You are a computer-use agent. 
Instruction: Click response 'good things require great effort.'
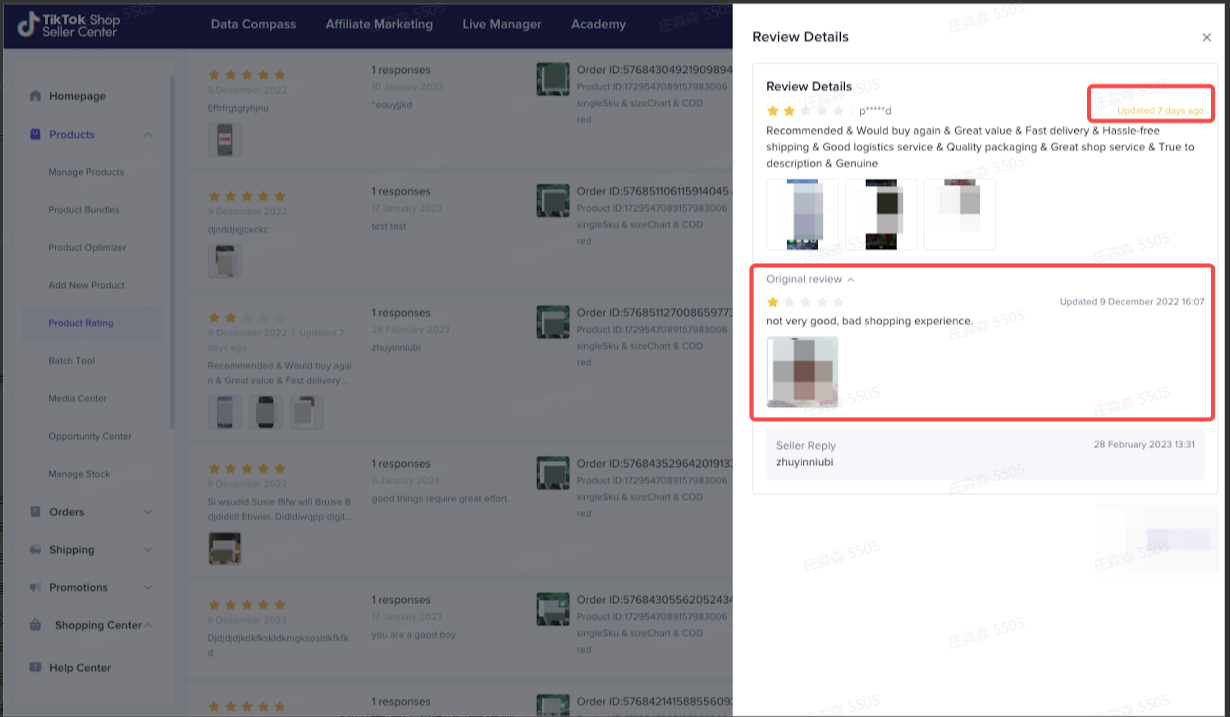(x=440, y=498)
